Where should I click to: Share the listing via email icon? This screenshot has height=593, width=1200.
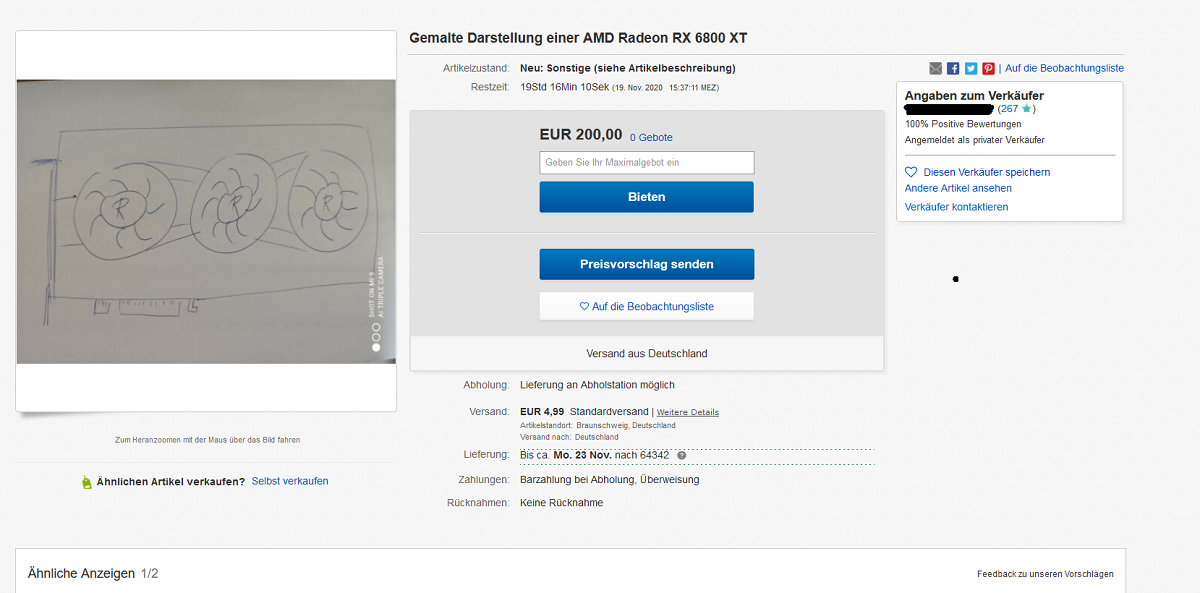pos(936,68)
